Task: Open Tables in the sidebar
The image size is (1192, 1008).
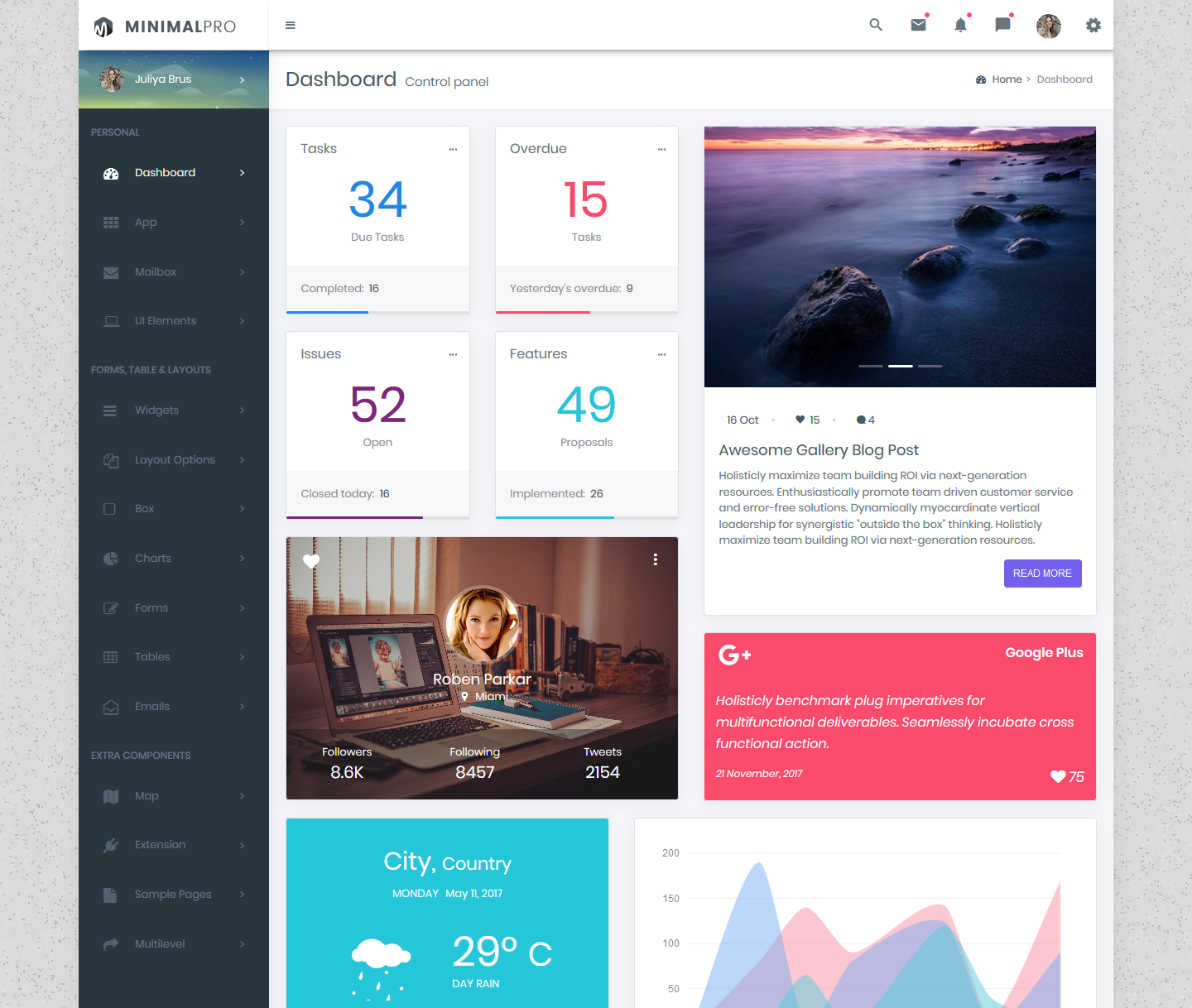Action: pos(174,657)
